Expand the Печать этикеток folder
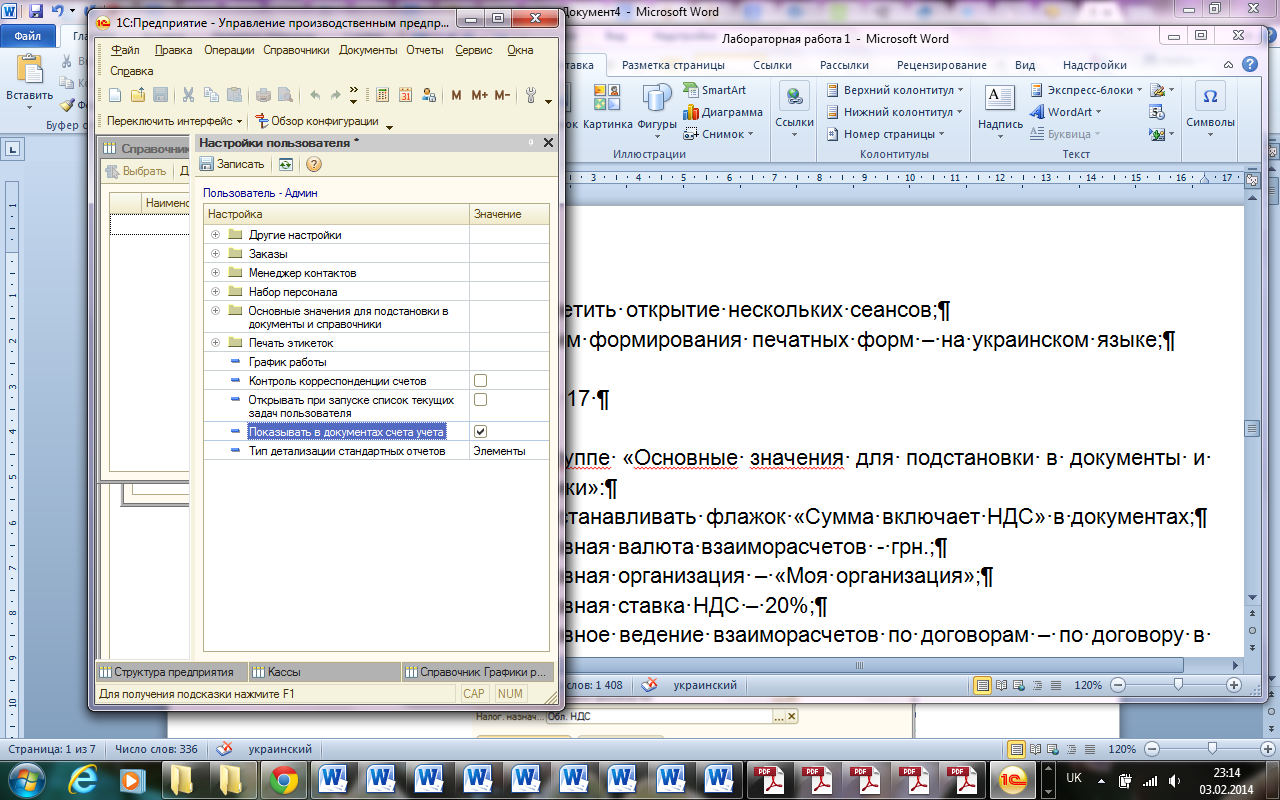 coord(215,343)
